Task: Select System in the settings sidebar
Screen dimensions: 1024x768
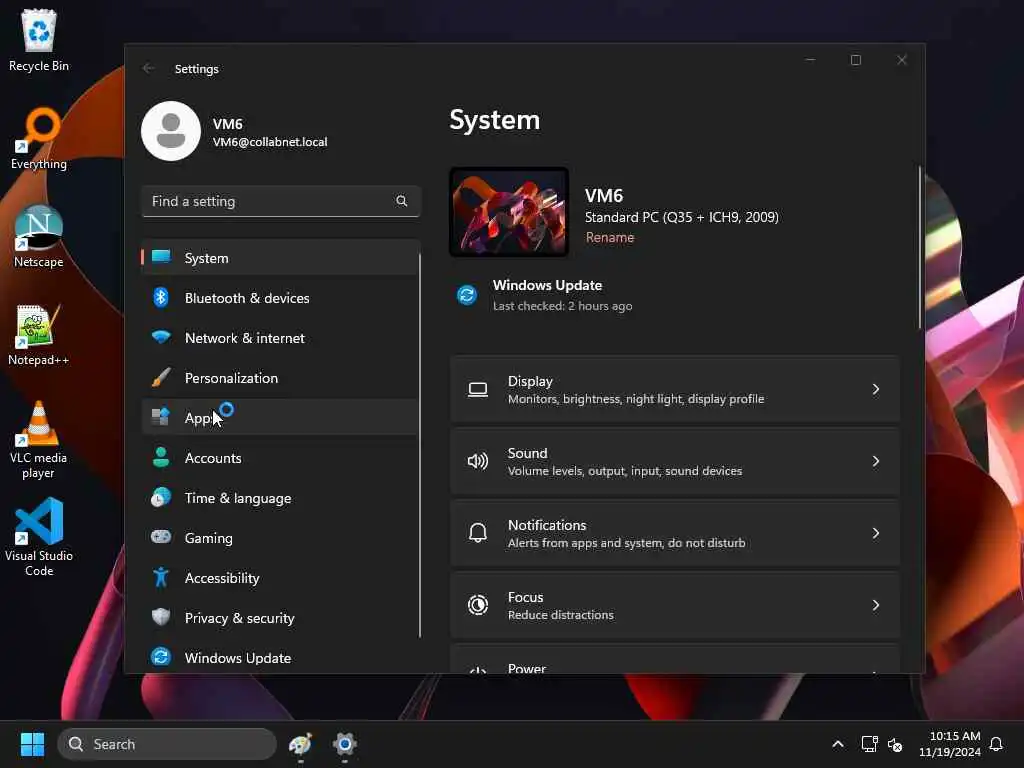Action: pos(280,257)
